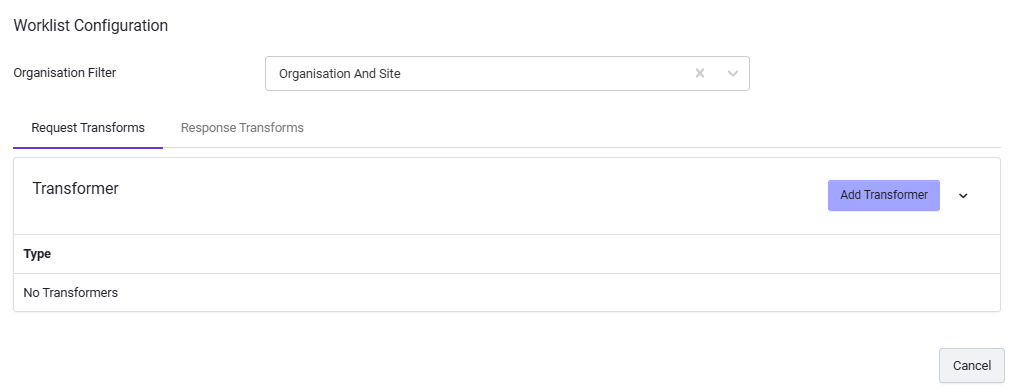Cancel the Worklist Configuration dialog

click(972, 366)
